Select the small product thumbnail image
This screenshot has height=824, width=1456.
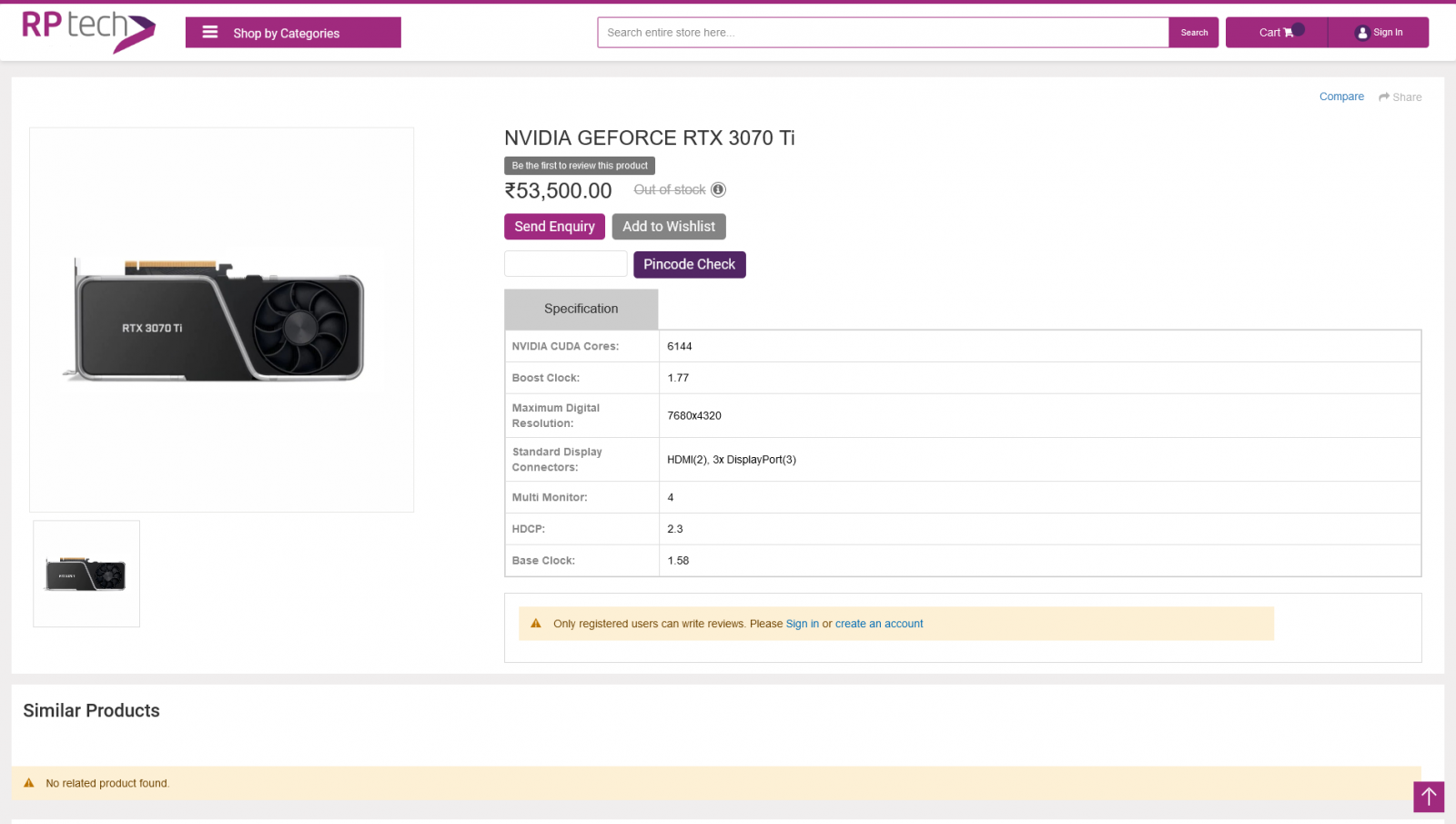coord(86,574)
